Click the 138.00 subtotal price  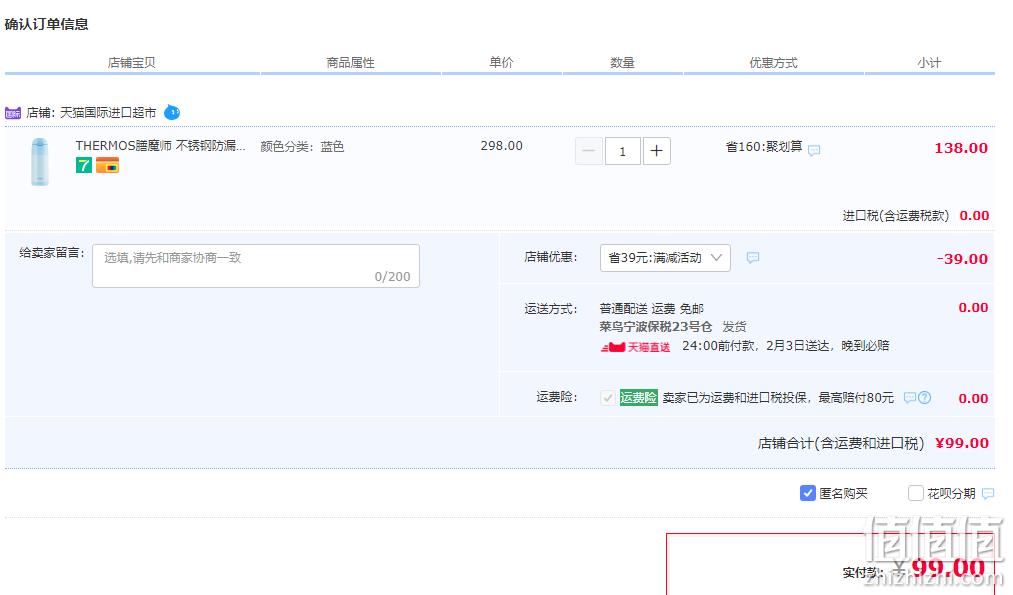[x=961, y=148]
